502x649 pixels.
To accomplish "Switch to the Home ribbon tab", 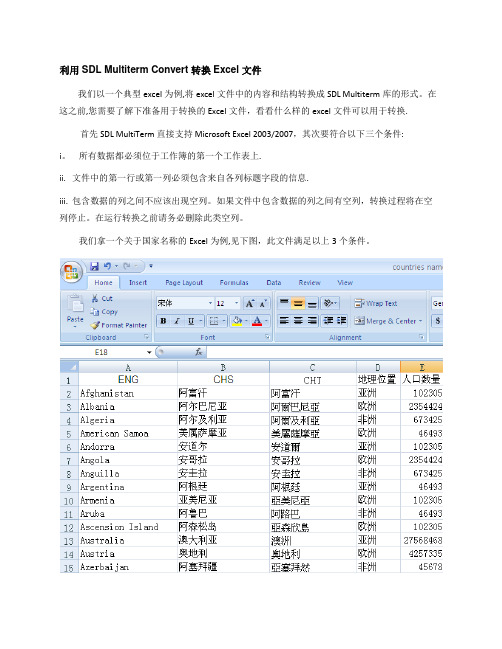I will pos(103,282).
